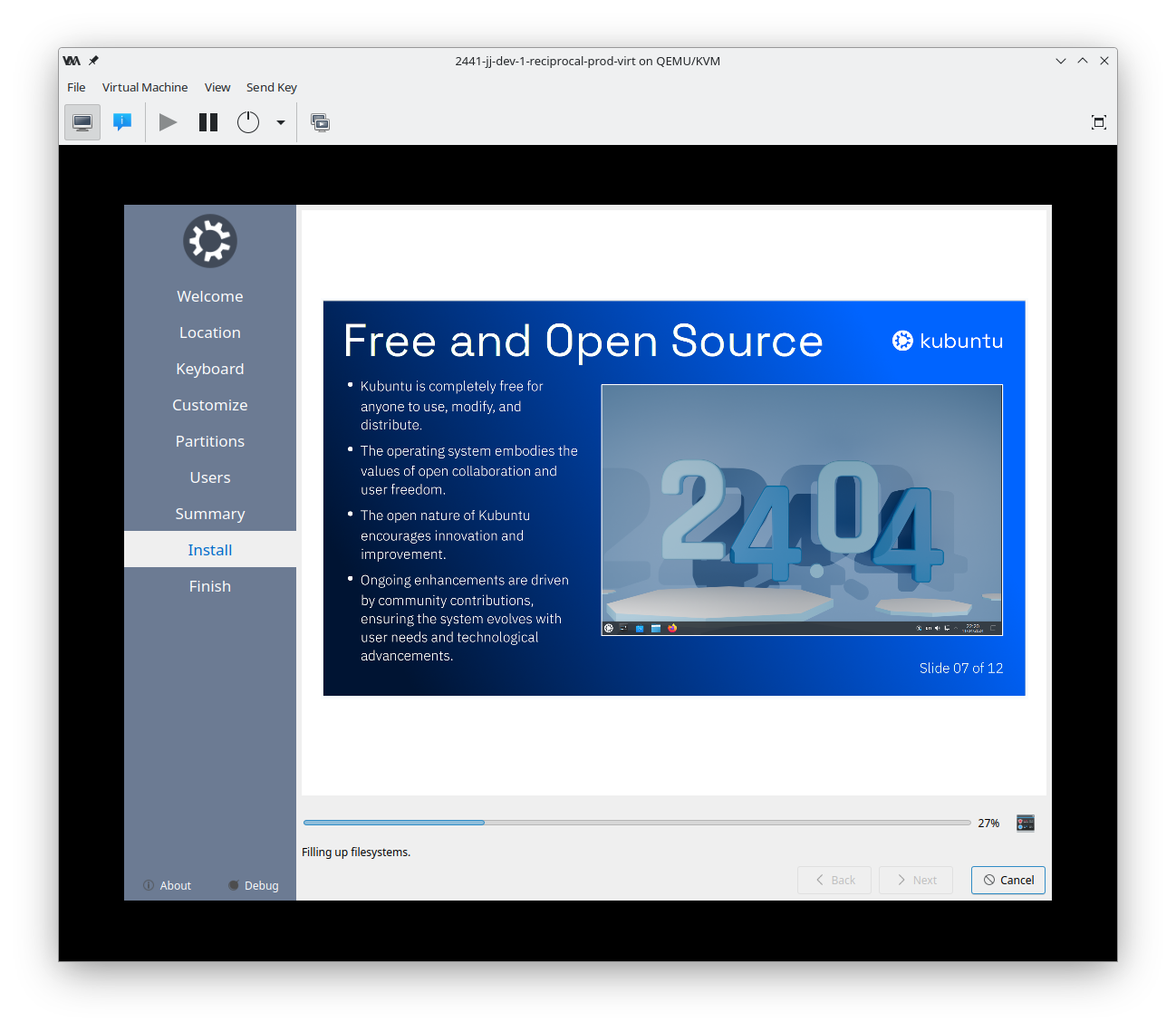Click the window title text

coord(588,61)
